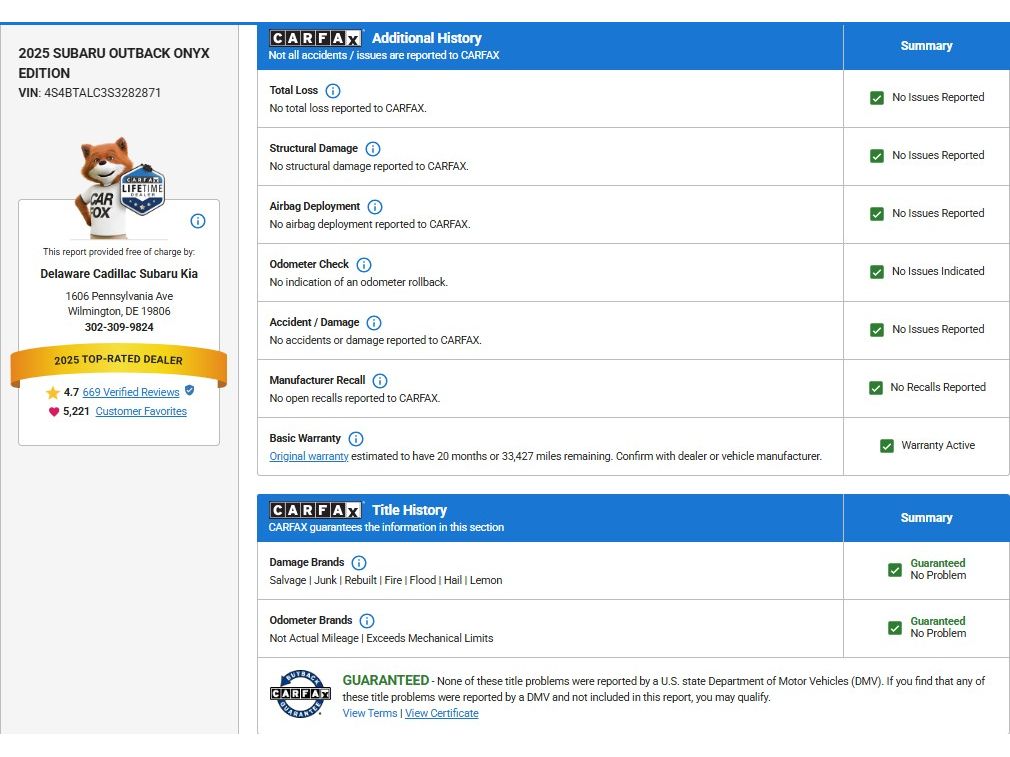Viewport: 1010px width, 757px height.
Task: Click 'No open recalls reported to CARFAX.' text
Action: (x=355, y=398)
